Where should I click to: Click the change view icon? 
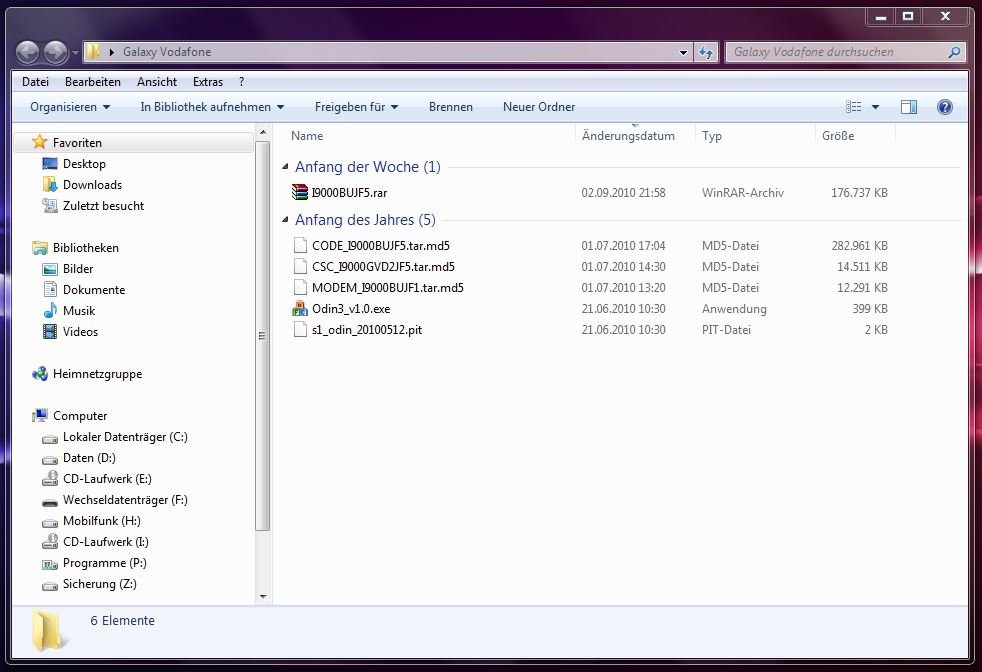(853, 106)
